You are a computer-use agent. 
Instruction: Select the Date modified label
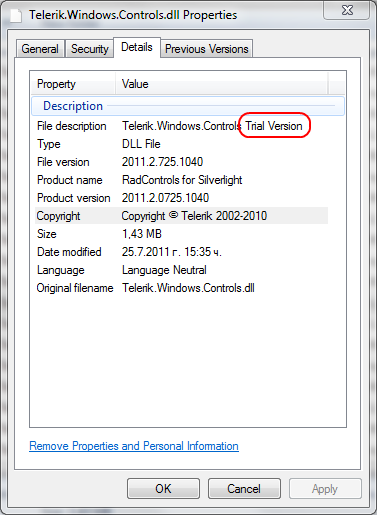tap(69, 252)
